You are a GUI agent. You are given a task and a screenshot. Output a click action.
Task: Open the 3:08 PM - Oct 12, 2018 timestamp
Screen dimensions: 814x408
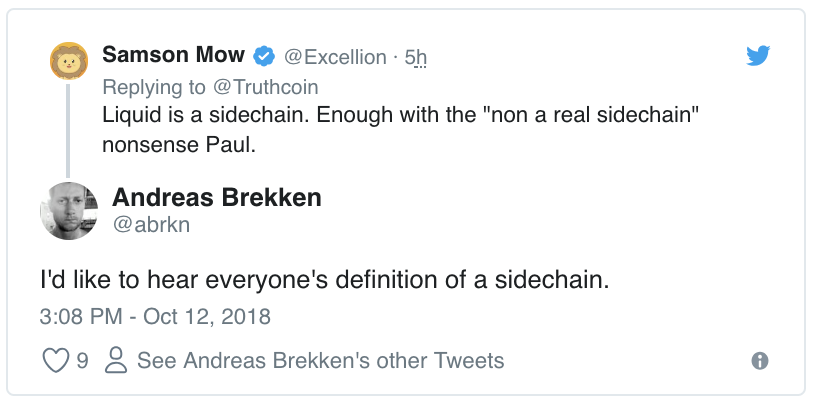click(x=156, y=316)
